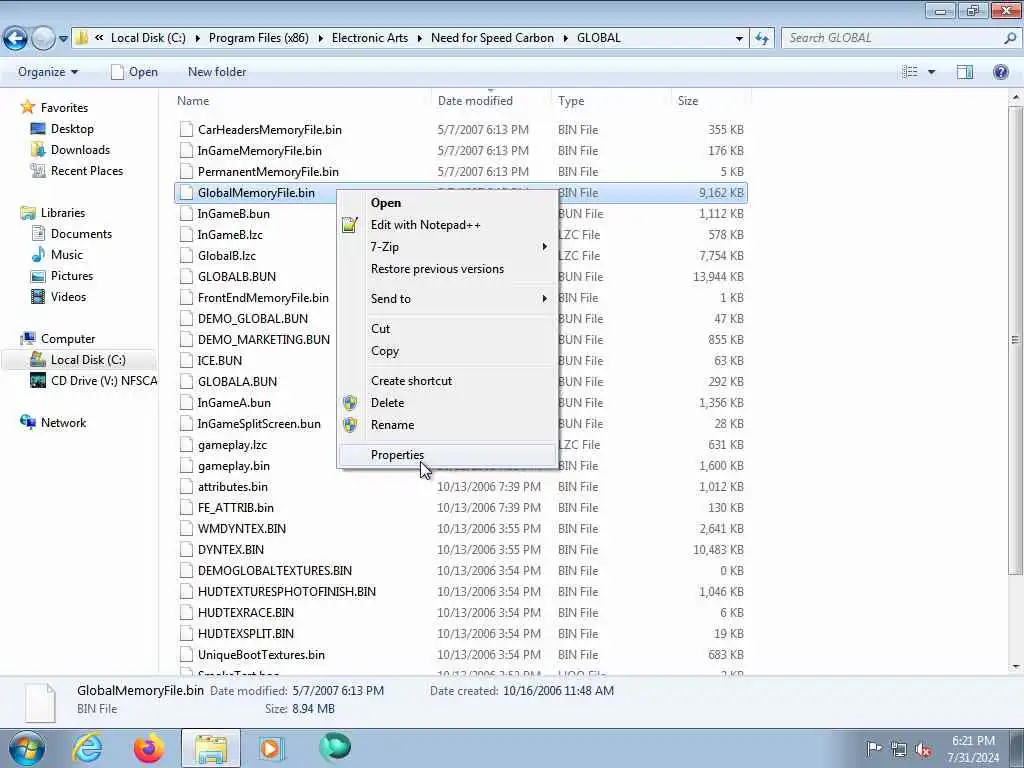Click Need for Speed Carbon breadcrumb
Screen dimensions: 1024x768
pos(492,38)
